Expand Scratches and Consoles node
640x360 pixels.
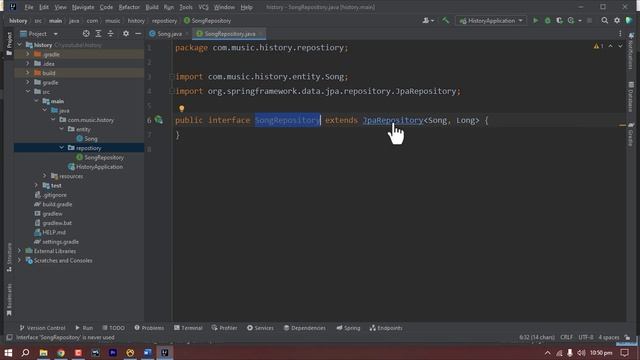tap(19, 260)
